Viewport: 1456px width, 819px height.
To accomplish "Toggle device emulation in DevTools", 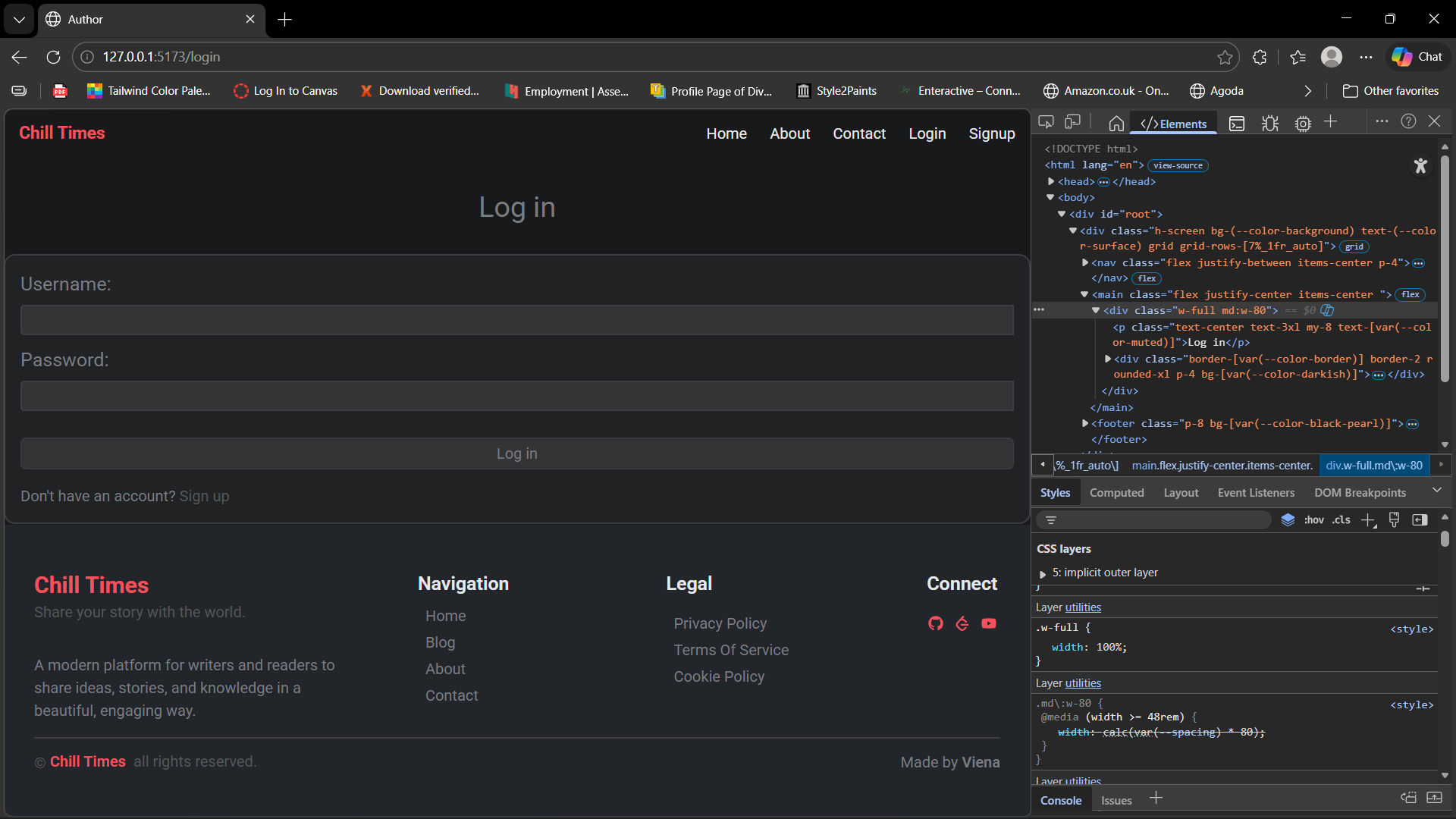I will [x=1072, y=122].
